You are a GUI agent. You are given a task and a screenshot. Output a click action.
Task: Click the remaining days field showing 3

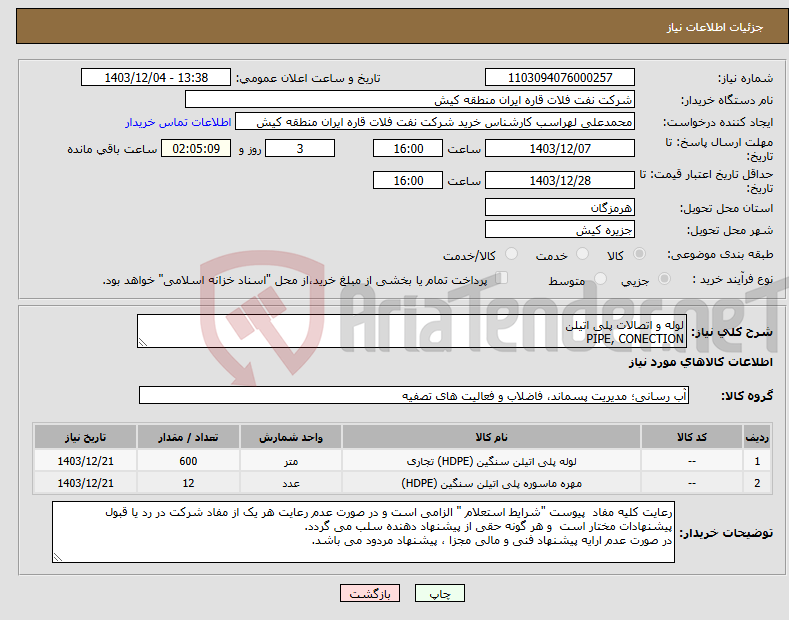pyautogui.click(x=300, y=148)
